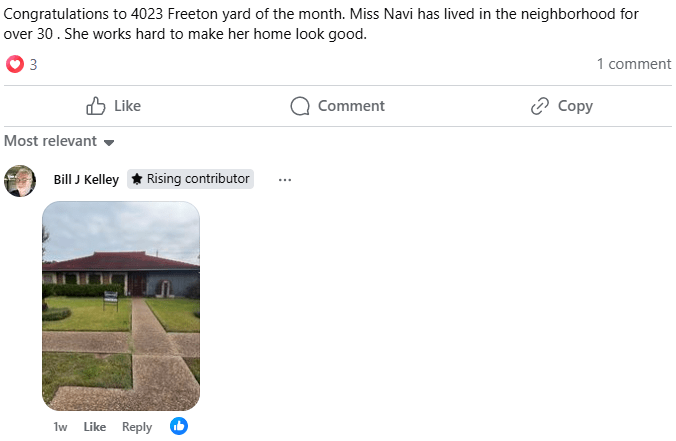This screenshot has width=676, height=441.
Task: Open the three-dot comment options menu
Action: [x=285, y=180]
